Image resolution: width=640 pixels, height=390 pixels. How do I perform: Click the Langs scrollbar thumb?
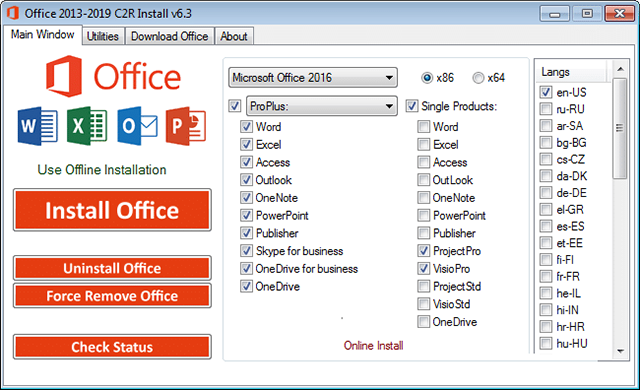pyautogui.click(x=620, y=128)
